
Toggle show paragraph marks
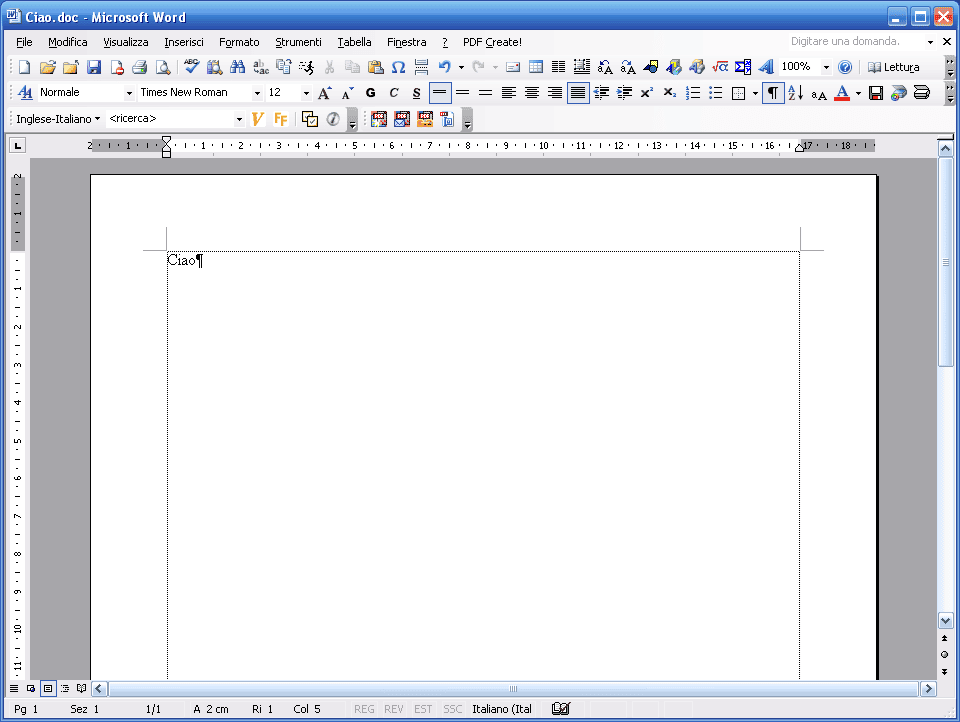(773, 93)
